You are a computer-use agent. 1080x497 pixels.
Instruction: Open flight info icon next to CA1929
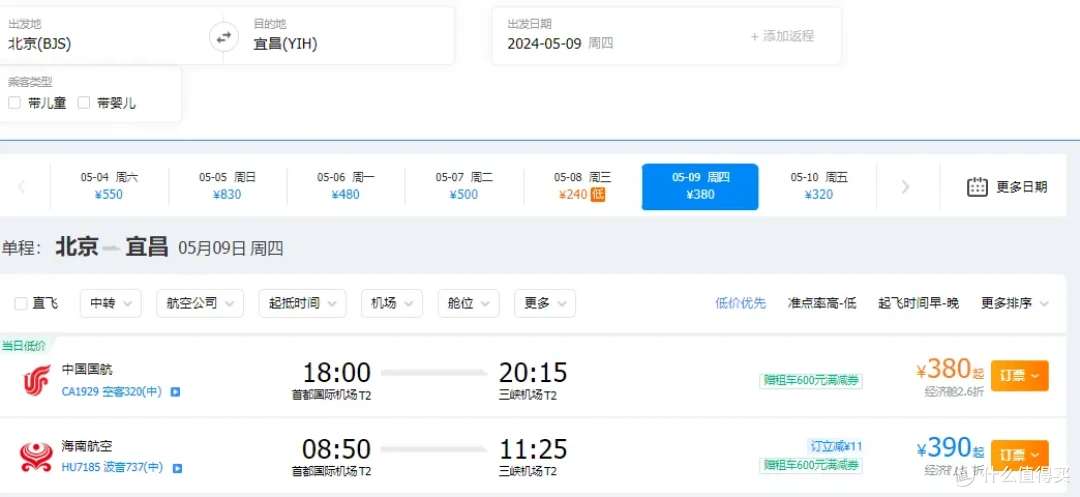(x=176, y=392)
